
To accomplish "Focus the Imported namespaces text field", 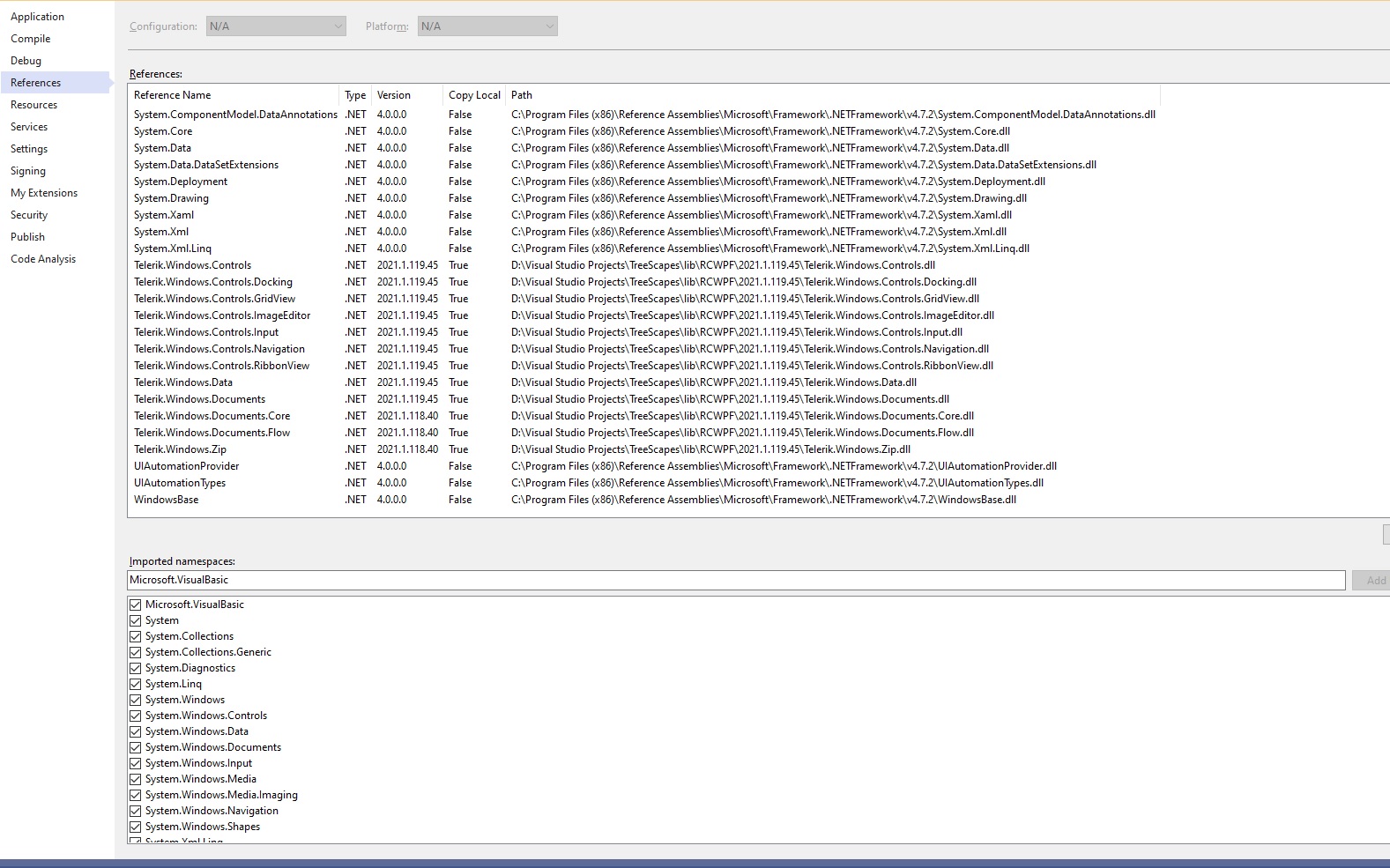I will 736,580.
